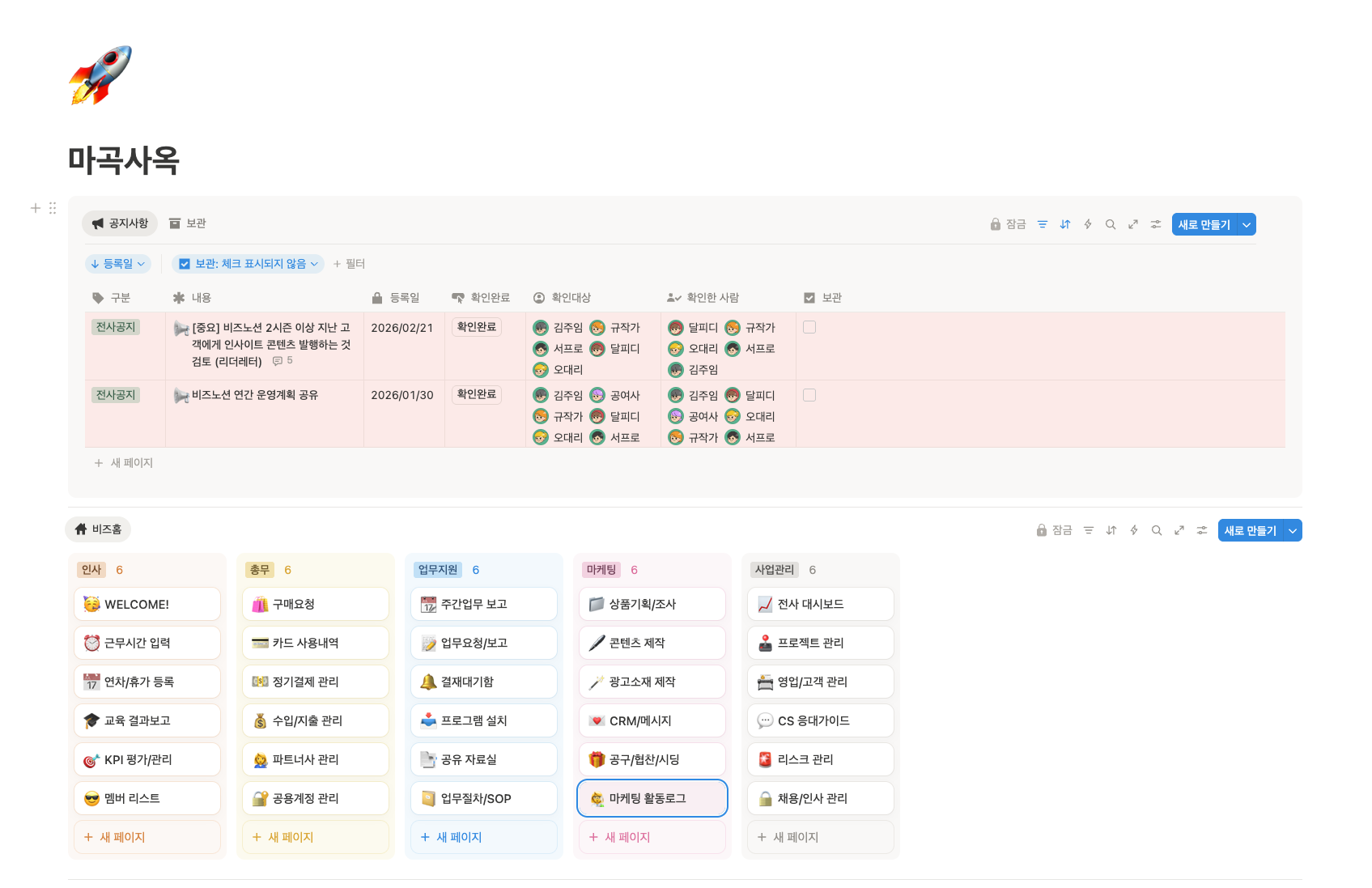Click the lightning icon in 비즈홈 toolbar

point(1134,530)
